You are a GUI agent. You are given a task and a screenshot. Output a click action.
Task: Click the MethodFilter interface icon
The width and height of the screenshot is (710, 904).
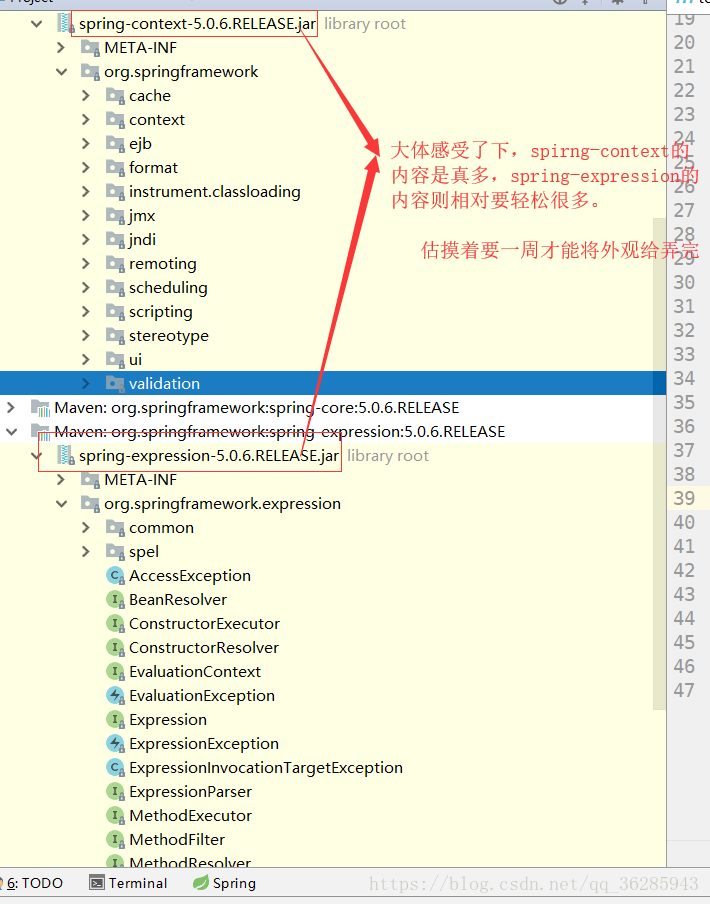115,840
